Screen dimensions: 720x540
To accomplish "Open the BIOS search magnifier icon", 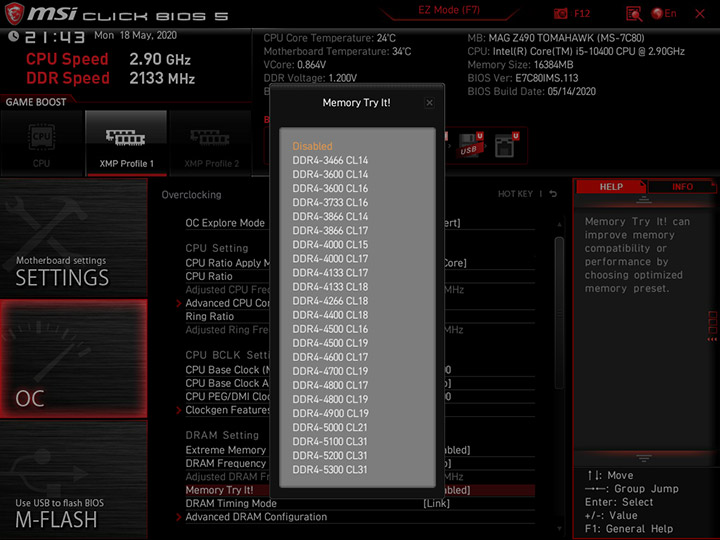I will 634,14.
